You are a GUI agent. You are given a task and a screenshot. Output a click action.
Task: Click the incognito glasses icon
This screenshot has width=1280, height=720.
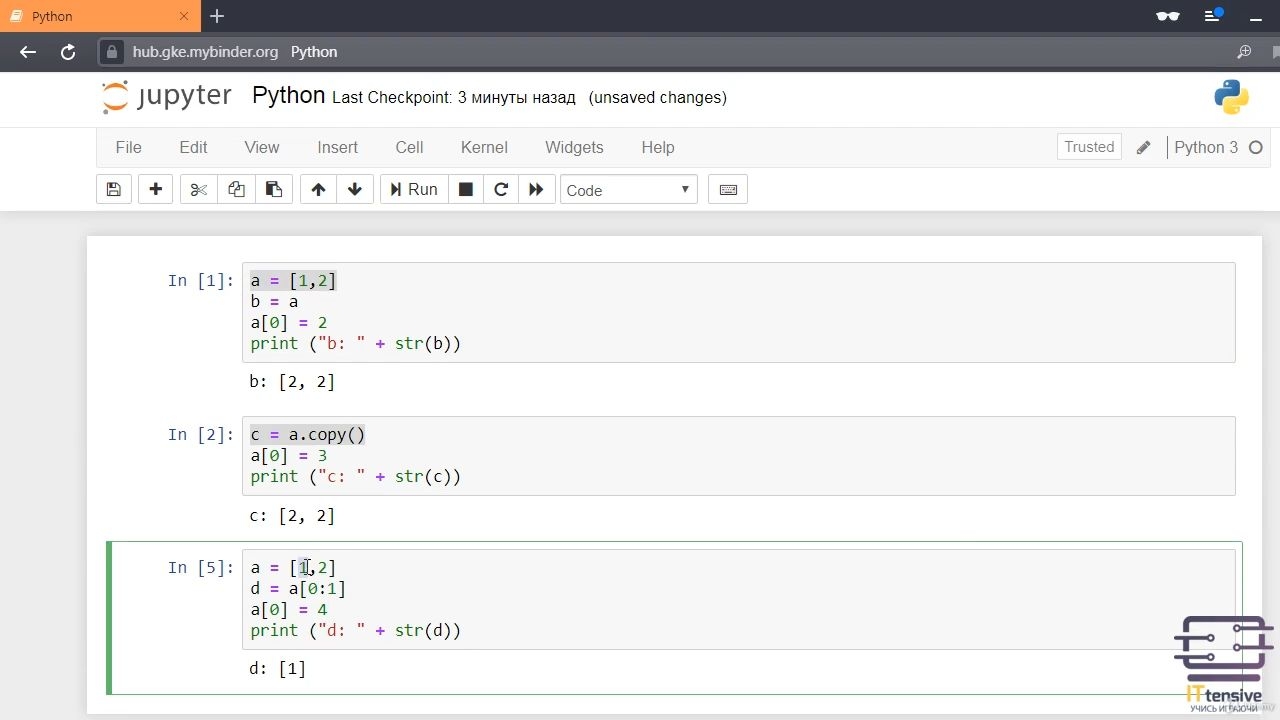[1167, 16]
